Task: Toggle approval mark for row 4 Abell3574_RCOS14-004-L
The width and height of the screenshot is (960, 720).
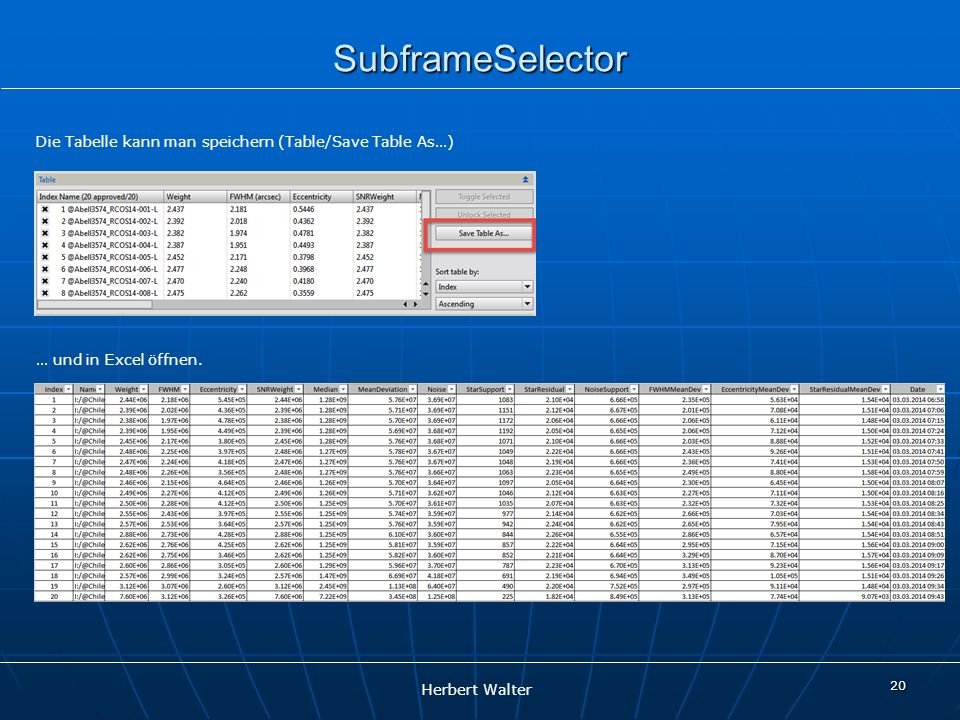Action: click(45, 245)
